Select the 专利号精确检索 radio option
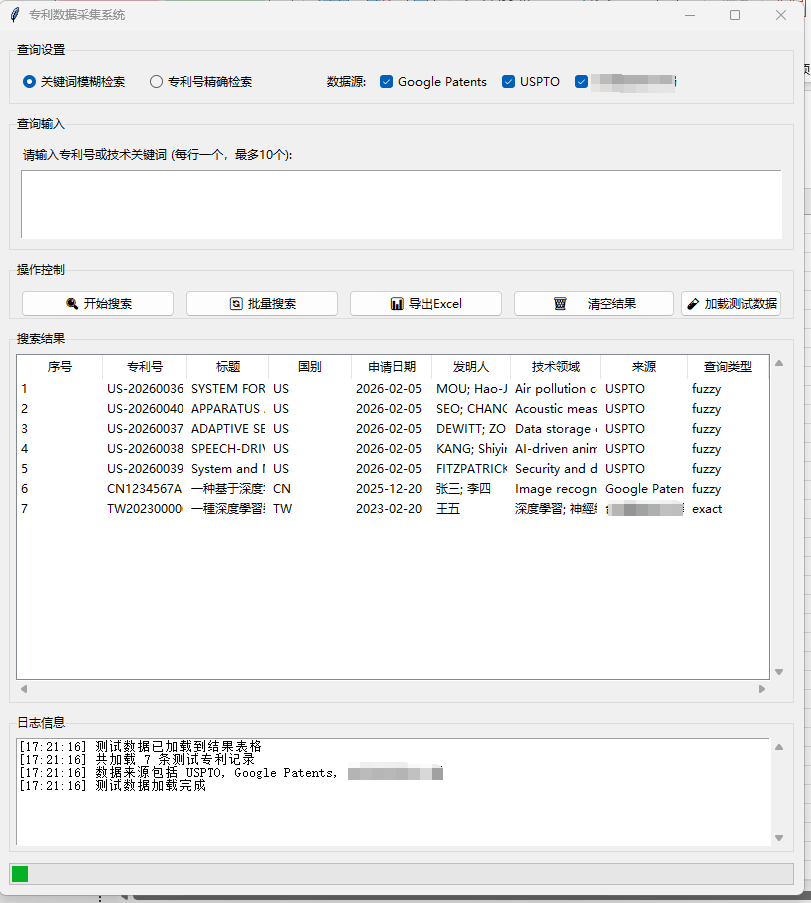 (155, 82)
